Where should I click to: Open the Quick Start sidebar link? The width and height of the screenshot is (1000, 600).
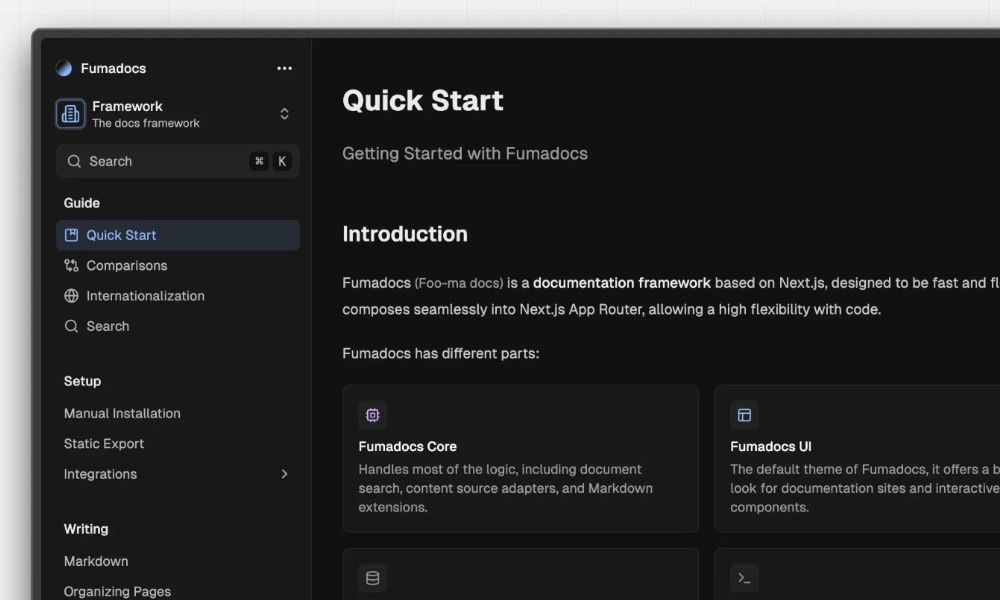pyautogui.click(x=178, y=235)
